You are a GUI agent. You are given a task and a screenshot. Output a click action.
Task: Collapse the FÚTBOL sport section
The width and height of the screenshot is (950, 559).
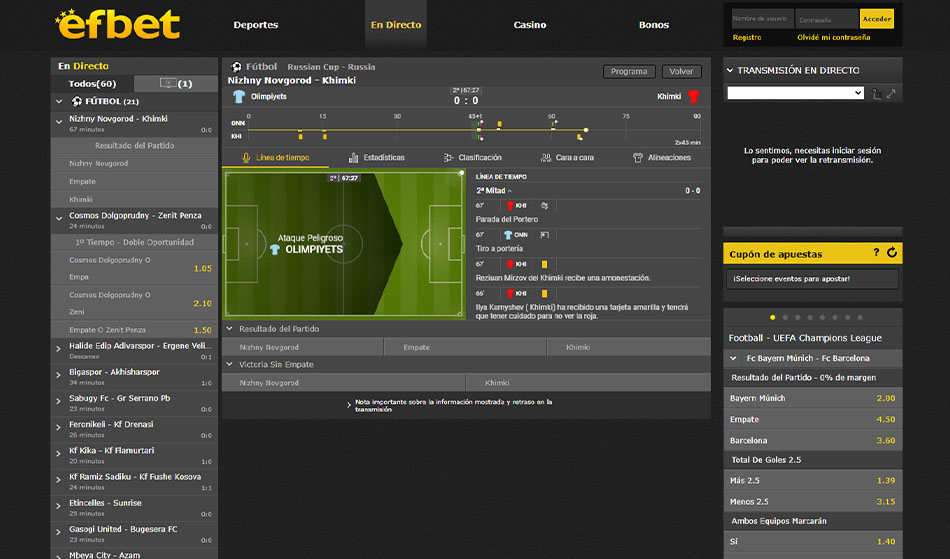pyautogui.click(x=59, y=101)
